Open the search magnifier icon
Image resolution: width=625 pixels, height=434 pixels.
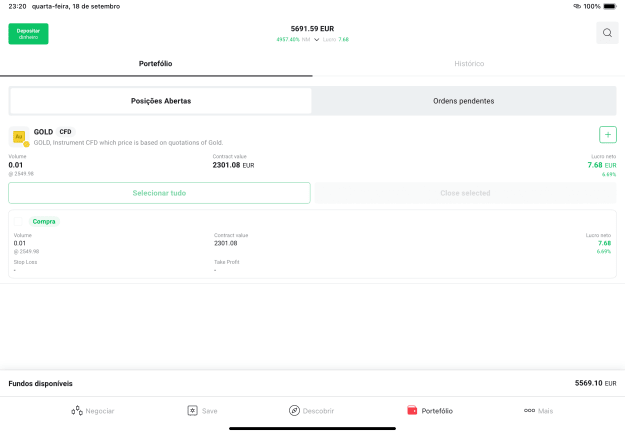[607, 33]
